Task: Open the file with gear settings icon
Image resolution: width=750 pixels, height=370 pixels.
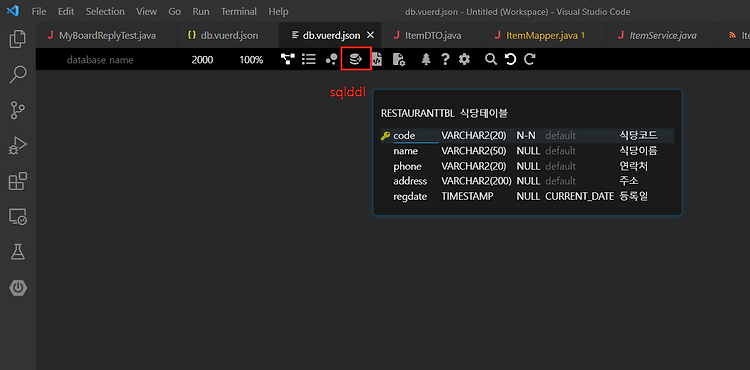Action: [x=398, y=59]
